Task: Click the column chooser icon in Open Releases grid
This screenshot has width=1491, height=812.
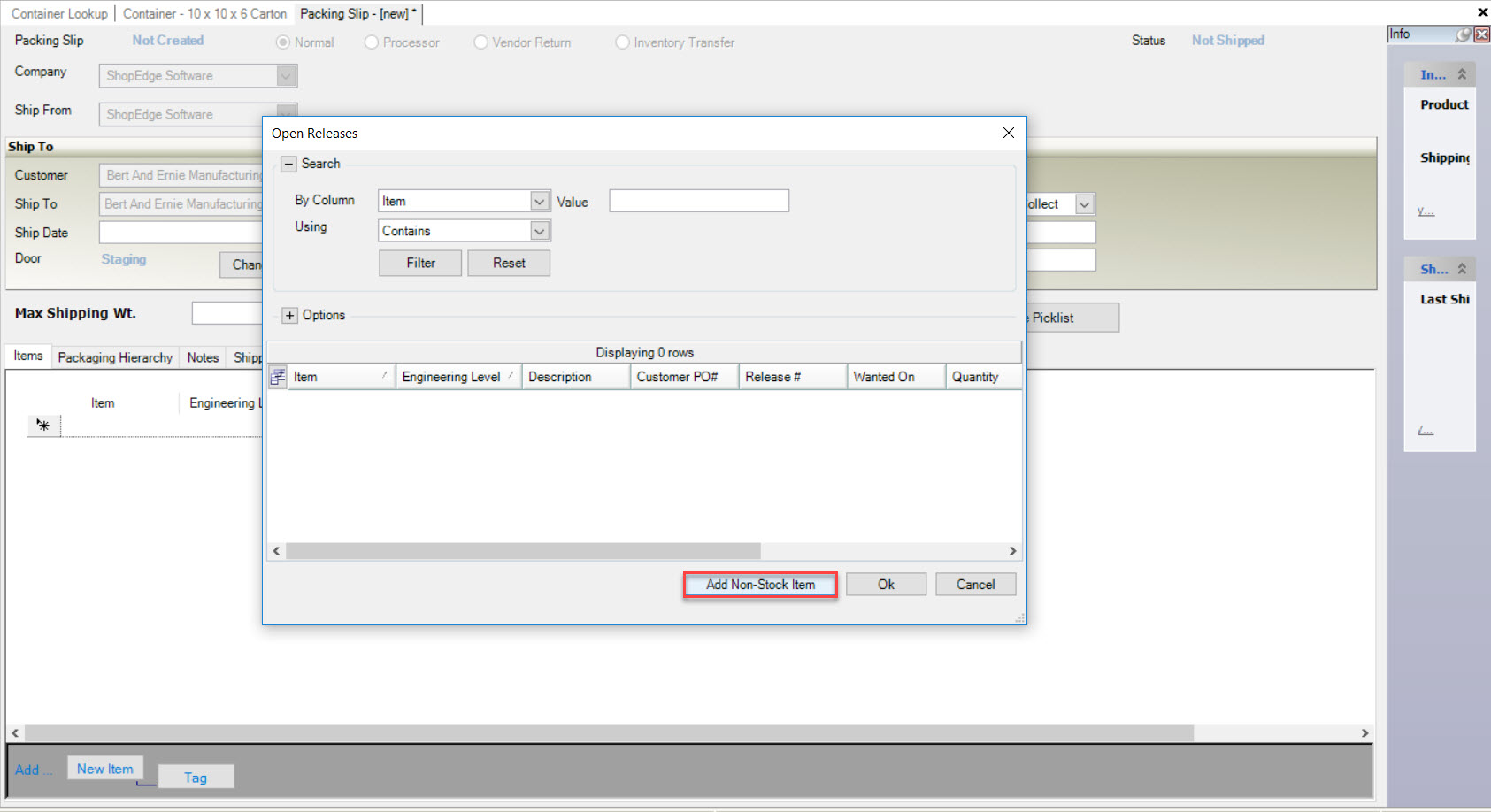Action: point(278,377)
